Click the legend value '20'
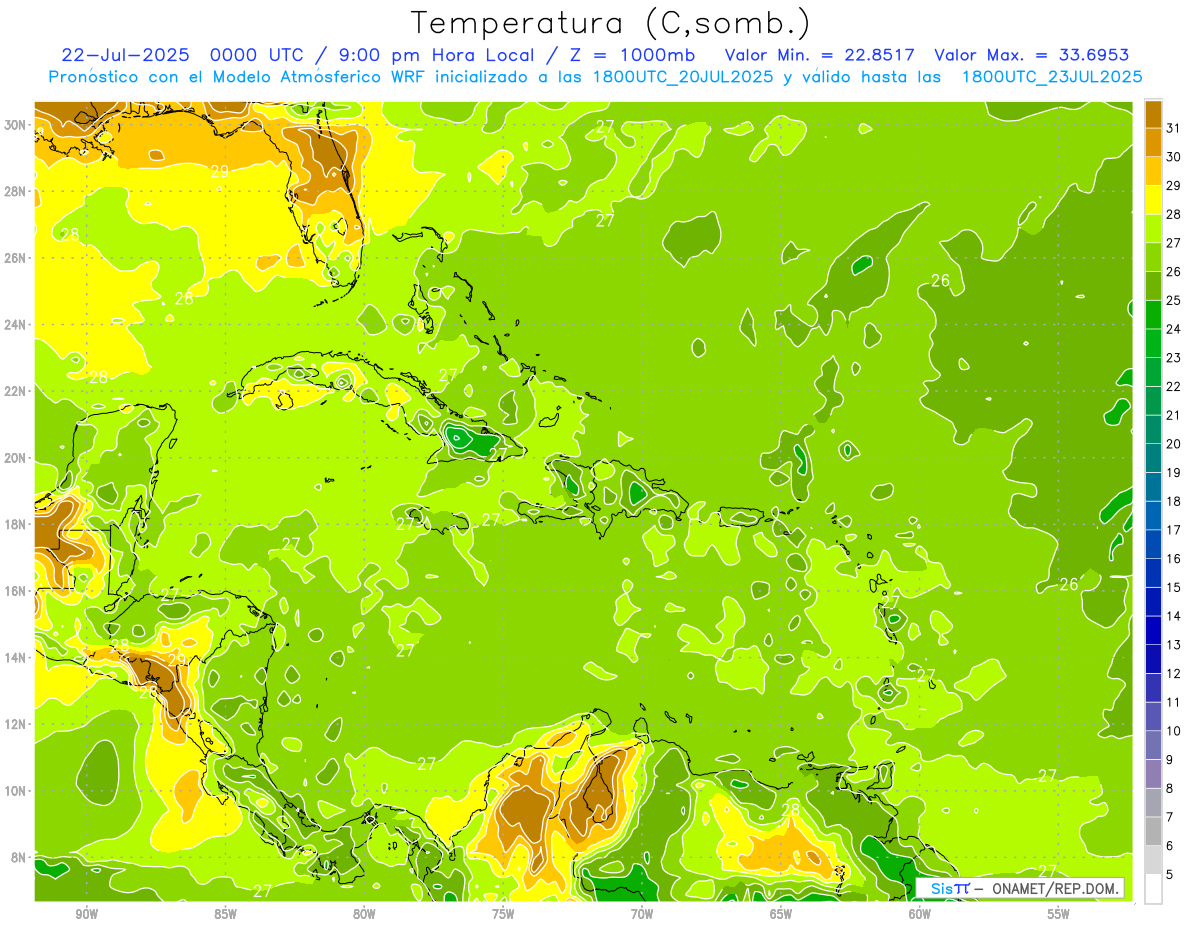 pos(1174,444)
